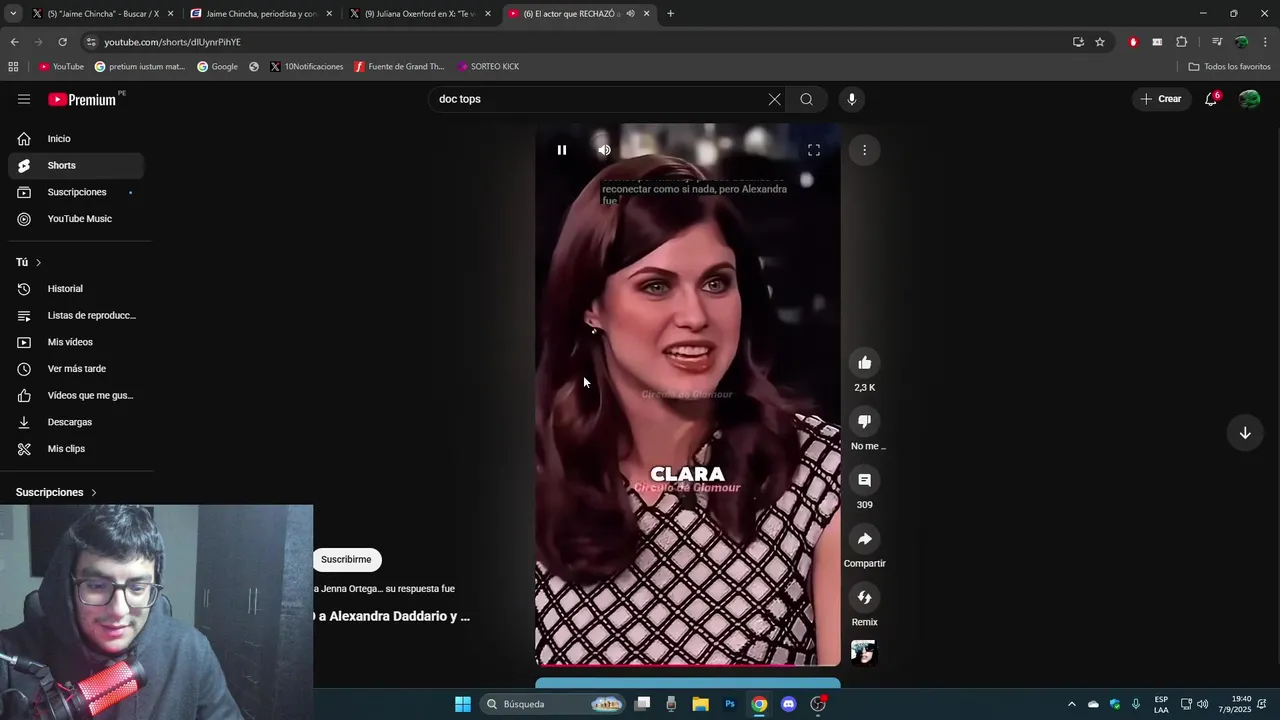
Task: Reload the current page
Action: (62, 42)
